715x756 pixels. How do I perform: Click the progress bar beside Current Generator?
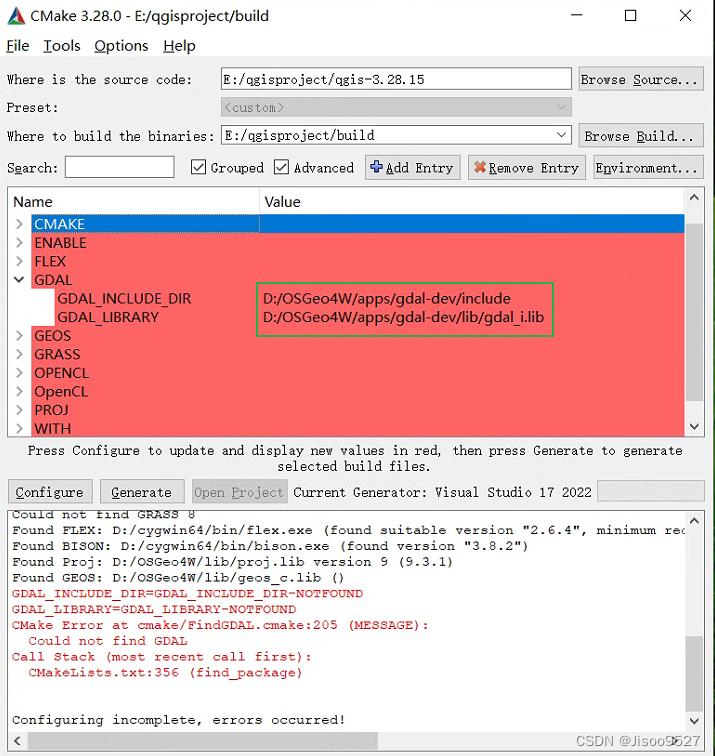[650, 492]
